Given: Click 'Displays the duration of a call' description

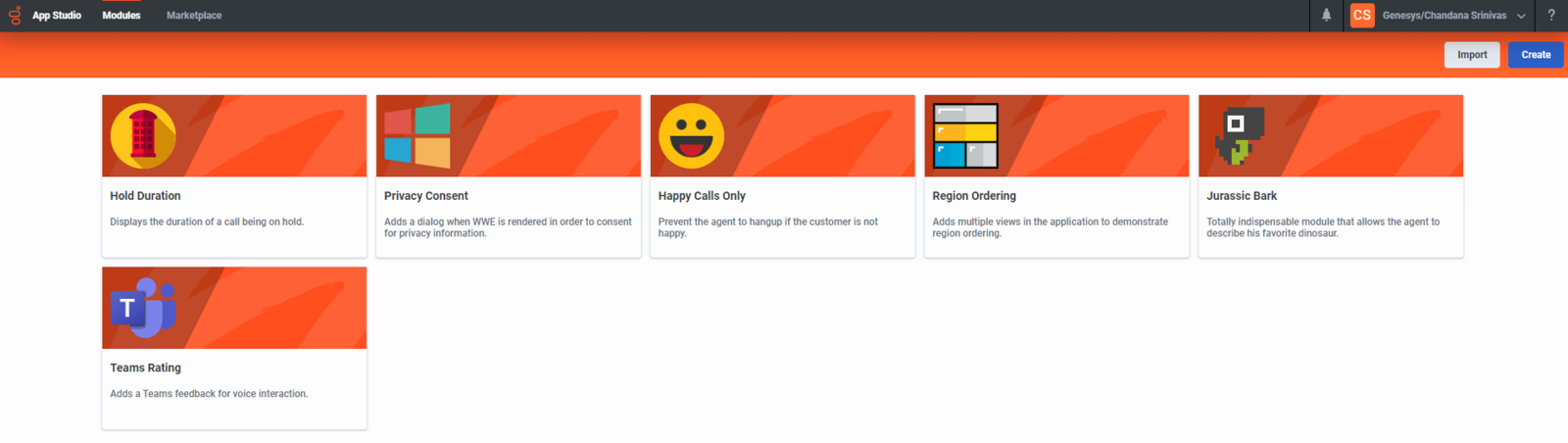Looking at the screenshot, I should (x=207, y=221).
